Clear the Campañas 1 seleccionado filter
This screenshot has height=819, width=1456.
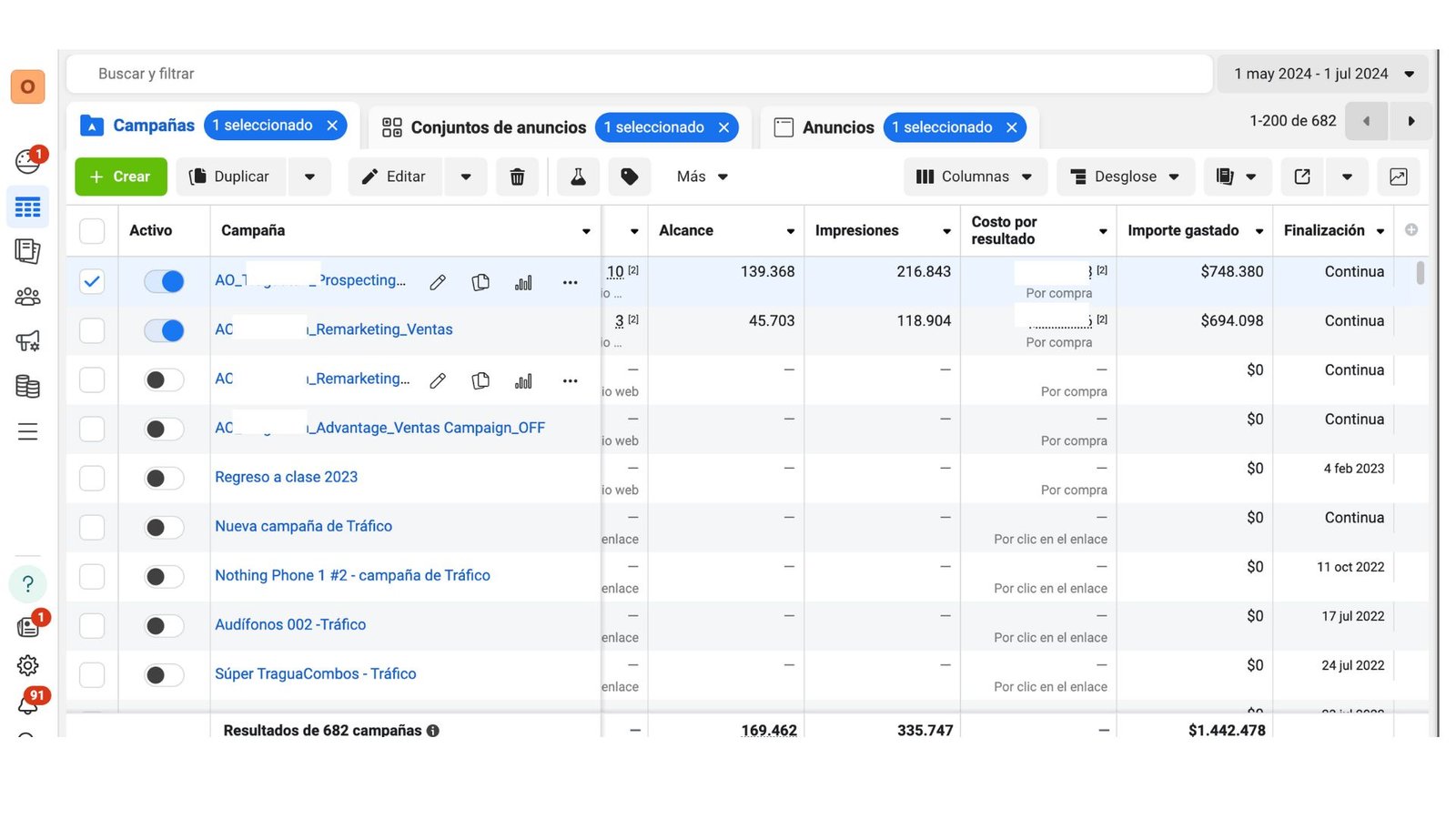point(332,126)
